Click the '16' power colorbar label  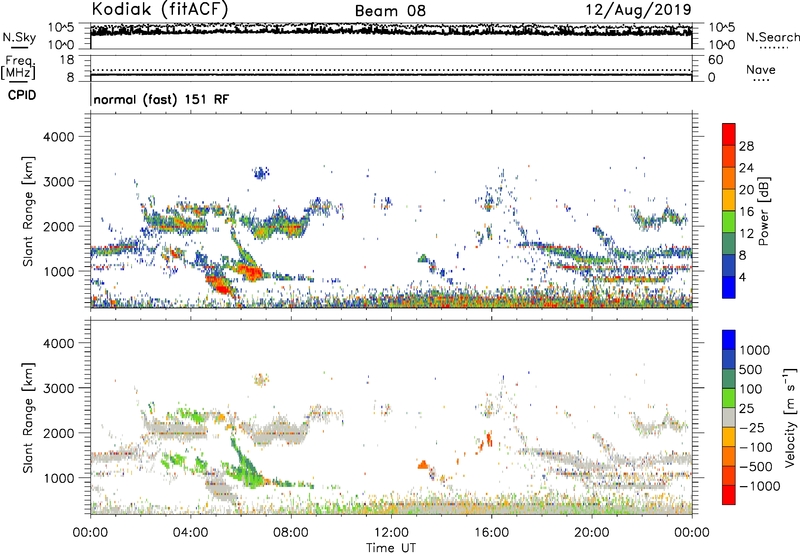[746, 212]
